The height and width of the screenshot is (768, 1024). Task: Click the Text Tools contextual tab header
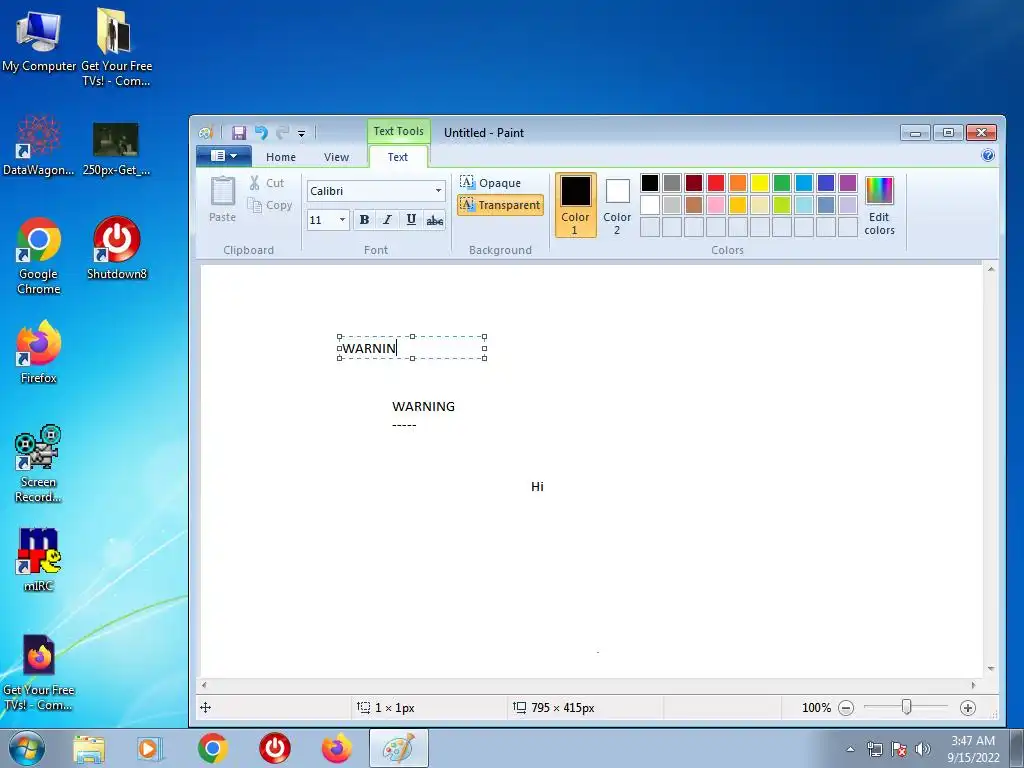coord(398,131)
